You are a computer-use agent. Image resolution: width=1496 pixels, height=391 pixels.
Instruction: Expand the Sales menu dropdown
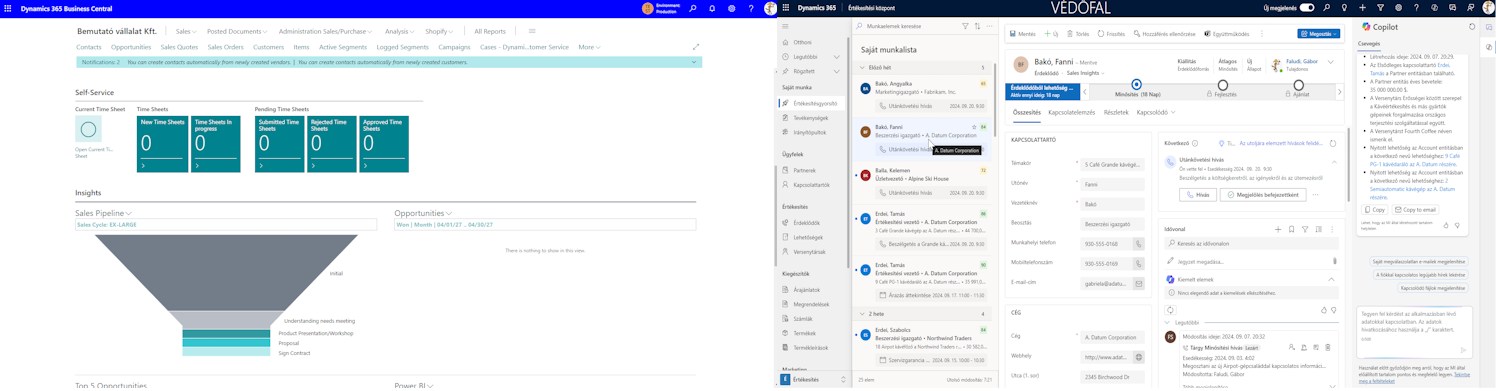pos(186,32)
